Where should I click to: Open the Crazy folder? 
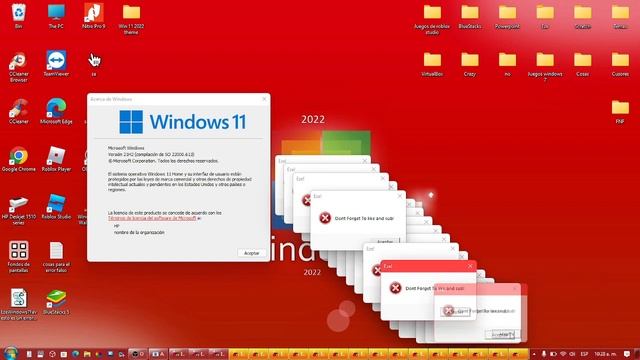pyautogui.click(x=470, y=64)
